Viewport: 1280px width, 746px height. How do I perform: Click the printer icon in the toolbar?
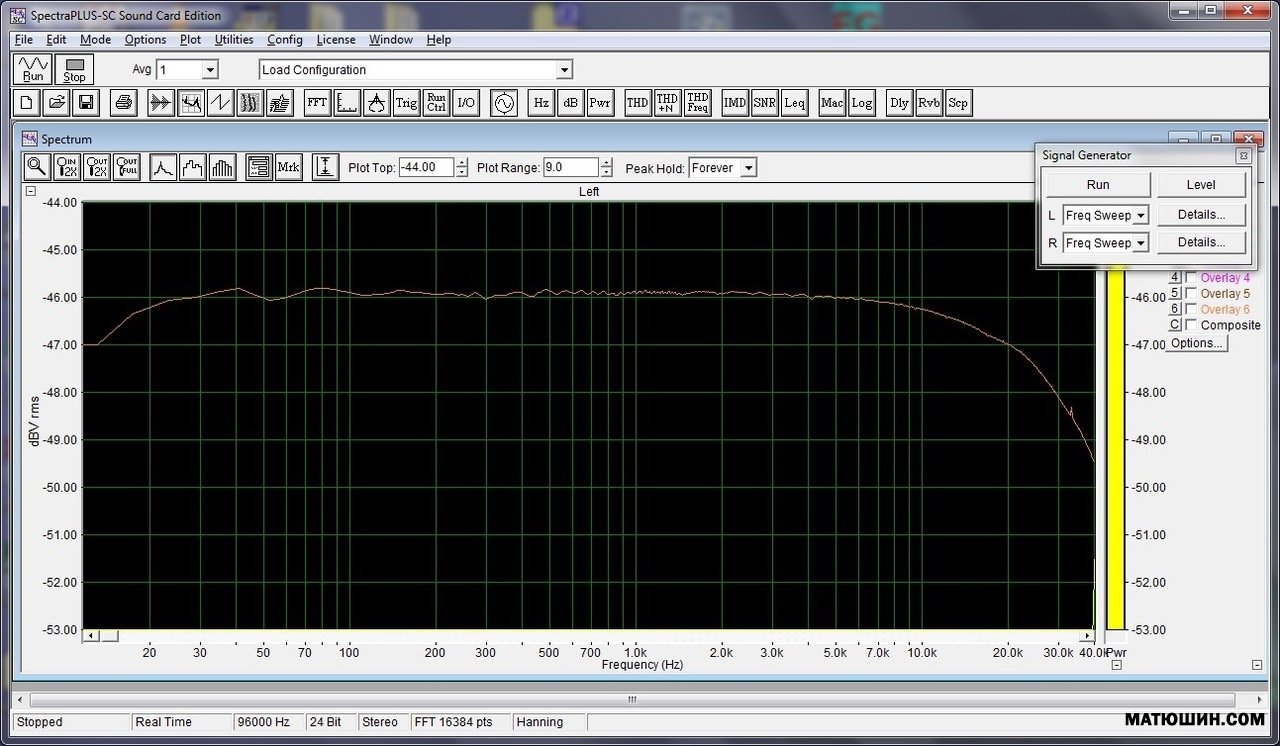click(124, 103)
